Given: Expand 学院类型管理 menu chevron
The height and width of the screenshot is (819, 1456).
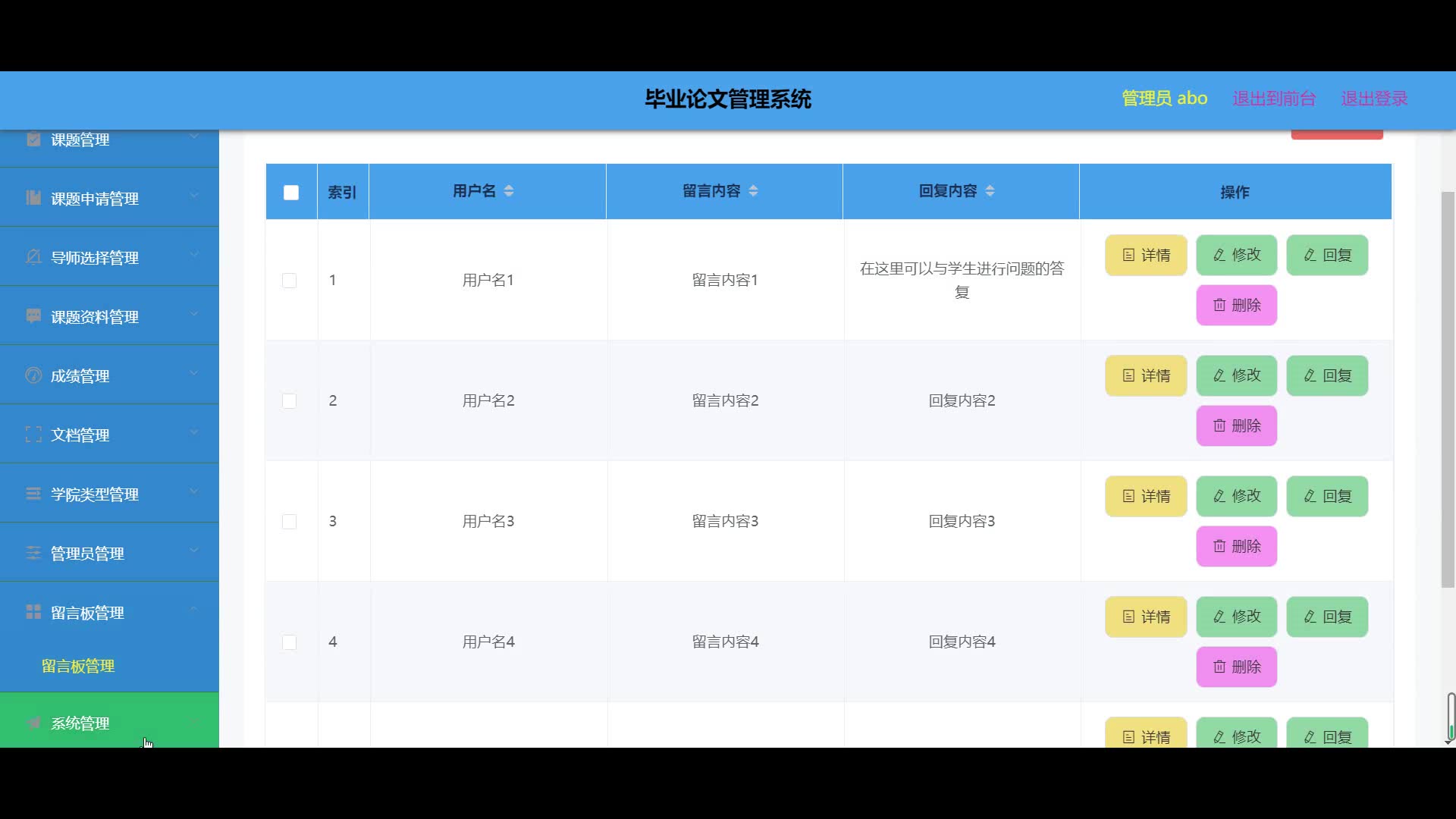Looking at the screenshot, I should click(194, 491).
